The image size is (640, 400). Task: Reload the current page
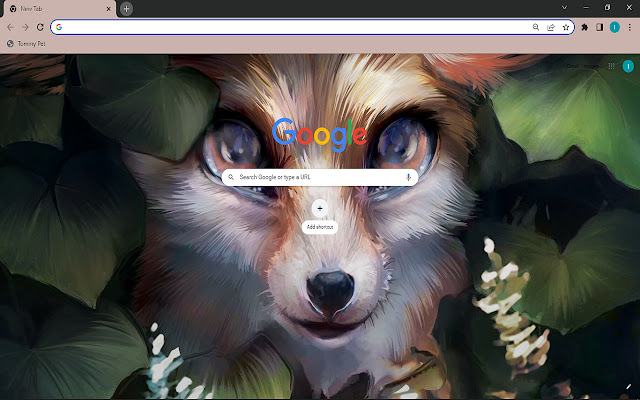coord(40,27)
